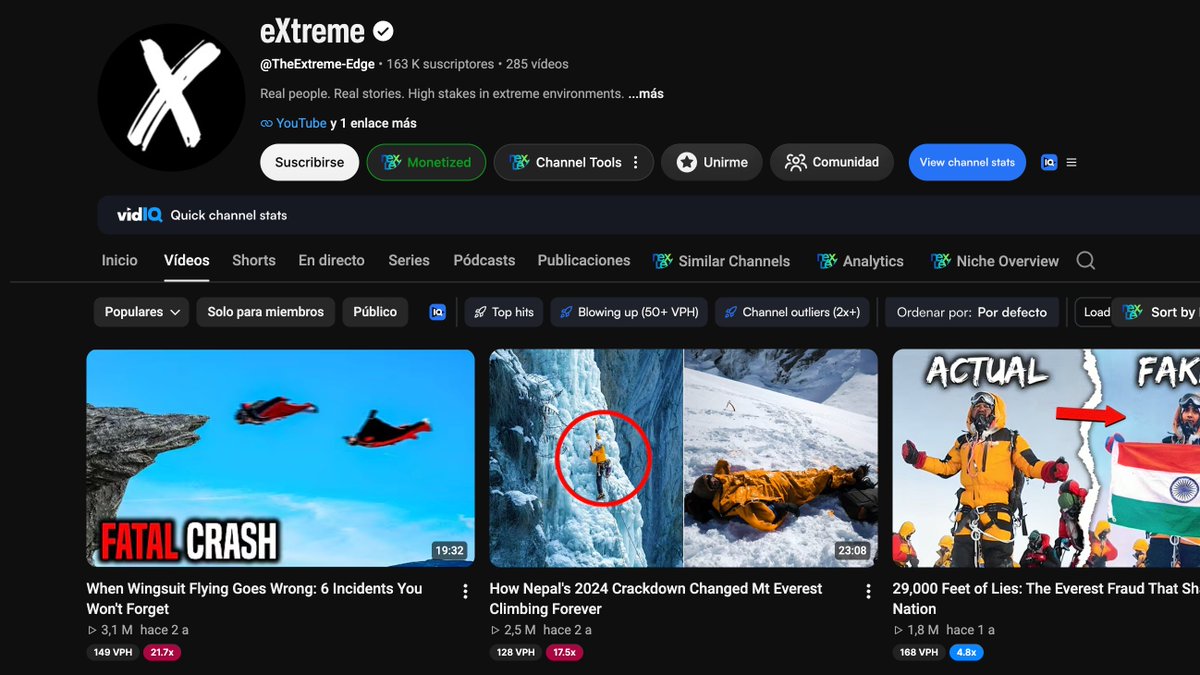Viewport: 1200px width, 675px height.
Task: Open the Analytics tab
Action: click(x=860, y=261)
